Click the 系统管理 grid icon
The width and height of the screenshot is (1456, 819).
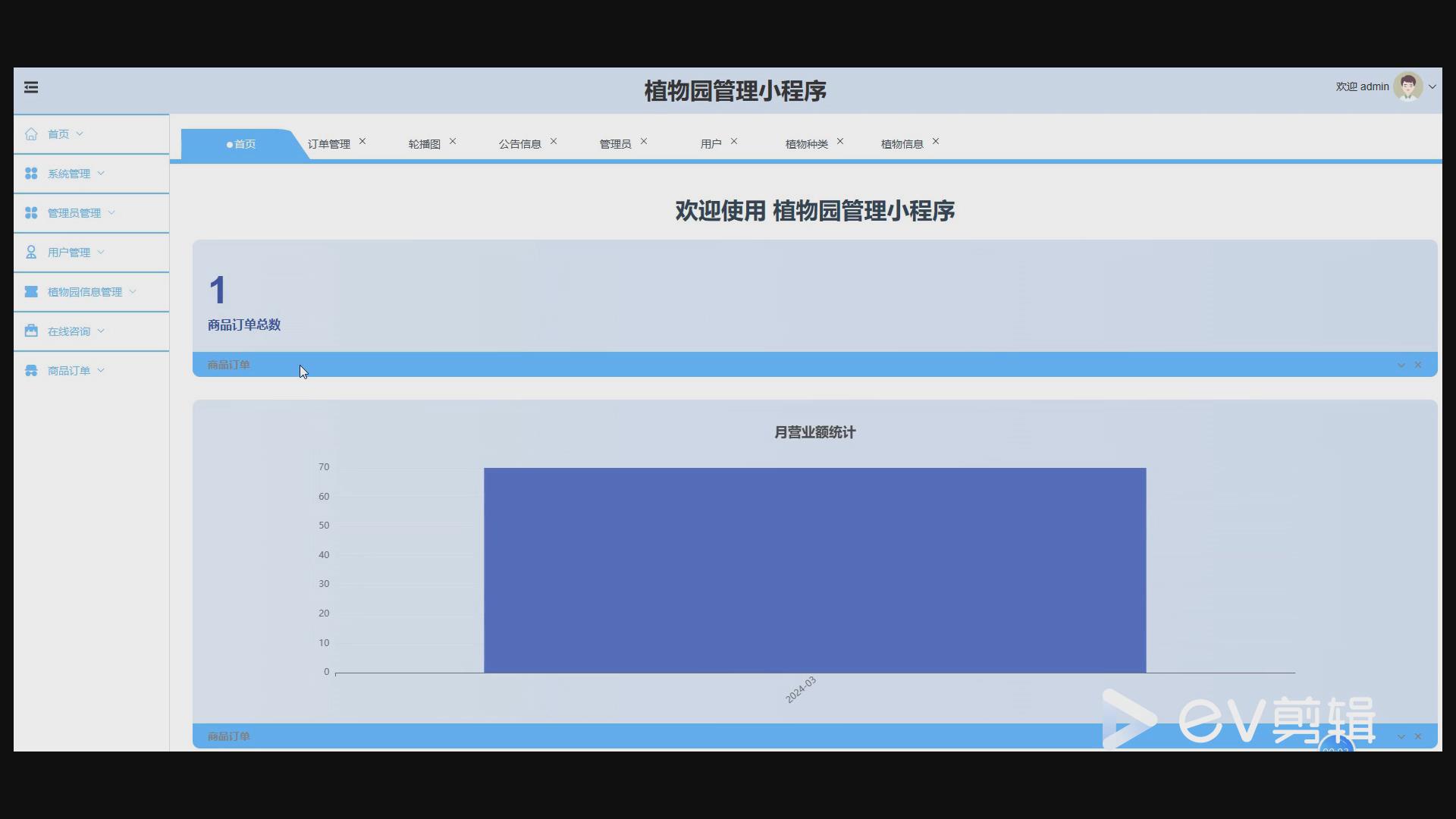click(31, 174)
